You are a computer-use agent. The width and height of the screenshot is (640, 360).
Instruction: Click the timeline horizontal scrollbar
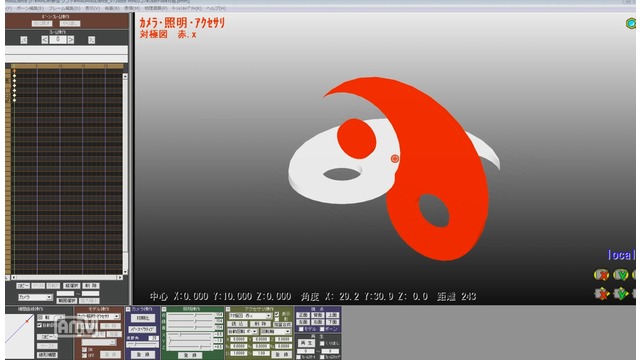pyautogui.click(x=67, y=278)
